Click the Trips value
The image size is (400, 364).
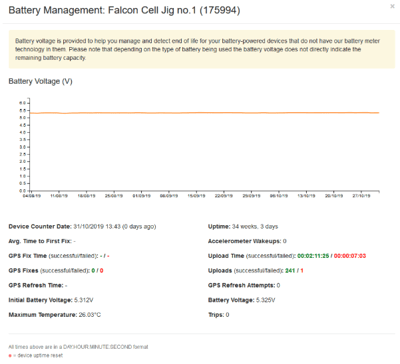tap(227, 315)
